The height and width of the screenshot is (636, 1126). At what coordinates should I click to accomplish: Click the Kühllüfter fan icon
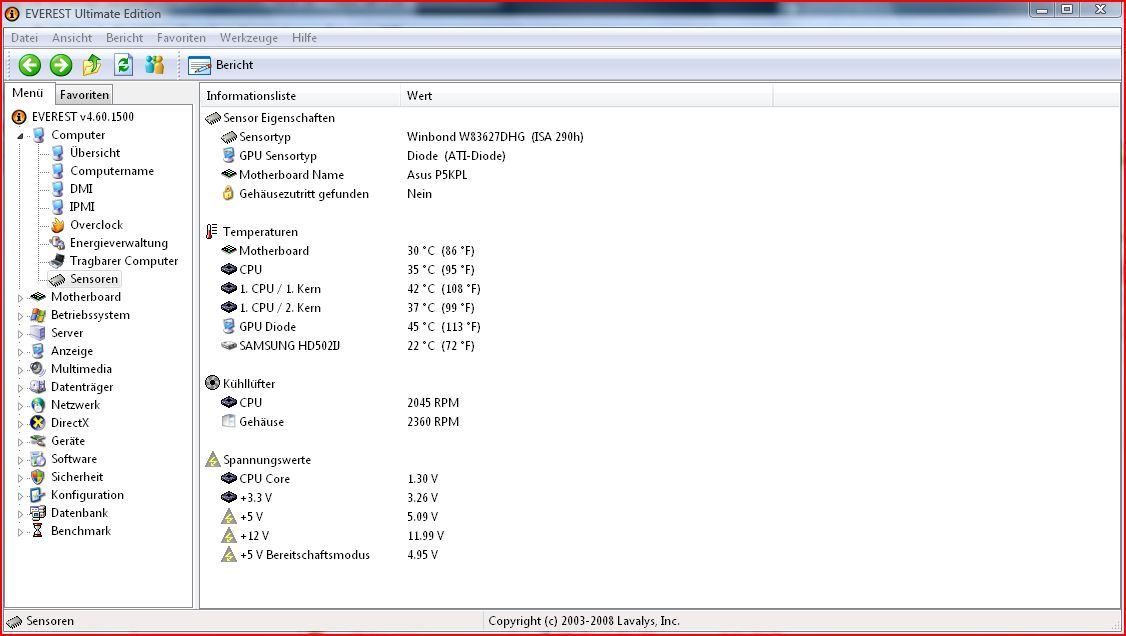point(213,383)
